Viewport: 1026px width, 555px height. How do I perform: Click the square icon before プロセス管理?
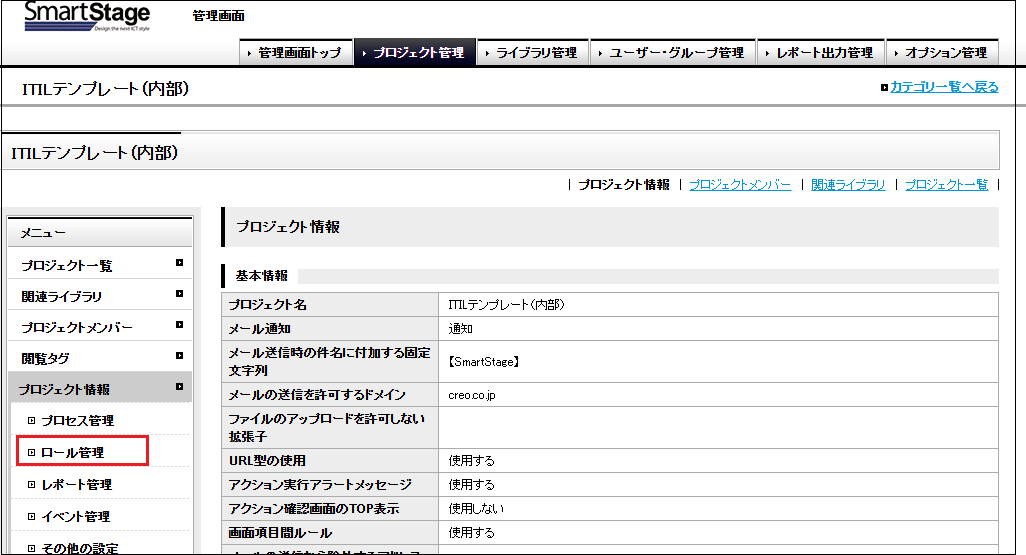[x=31, y=420]
